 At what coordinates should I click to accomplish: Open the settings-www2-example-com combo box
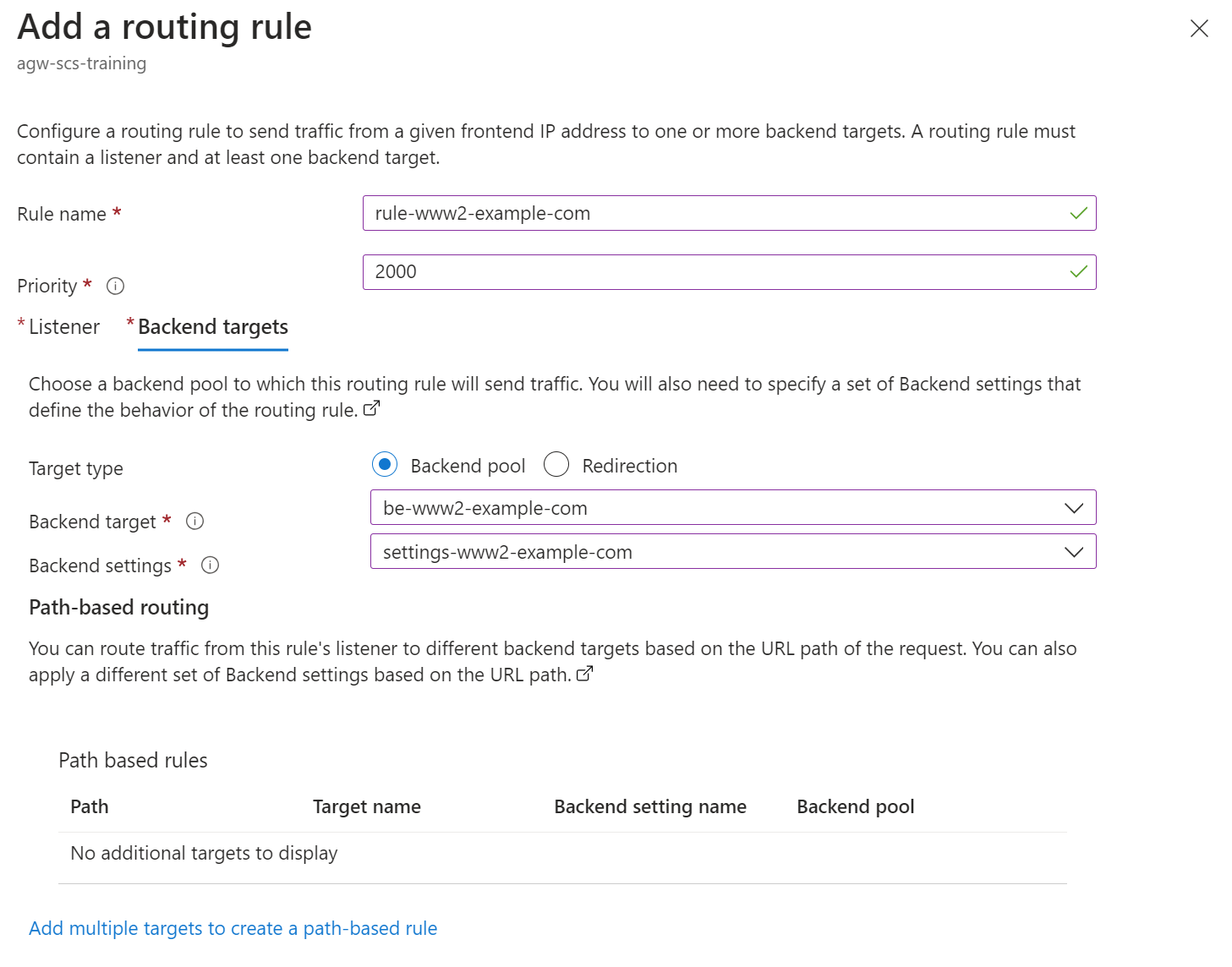coord(733,552)
